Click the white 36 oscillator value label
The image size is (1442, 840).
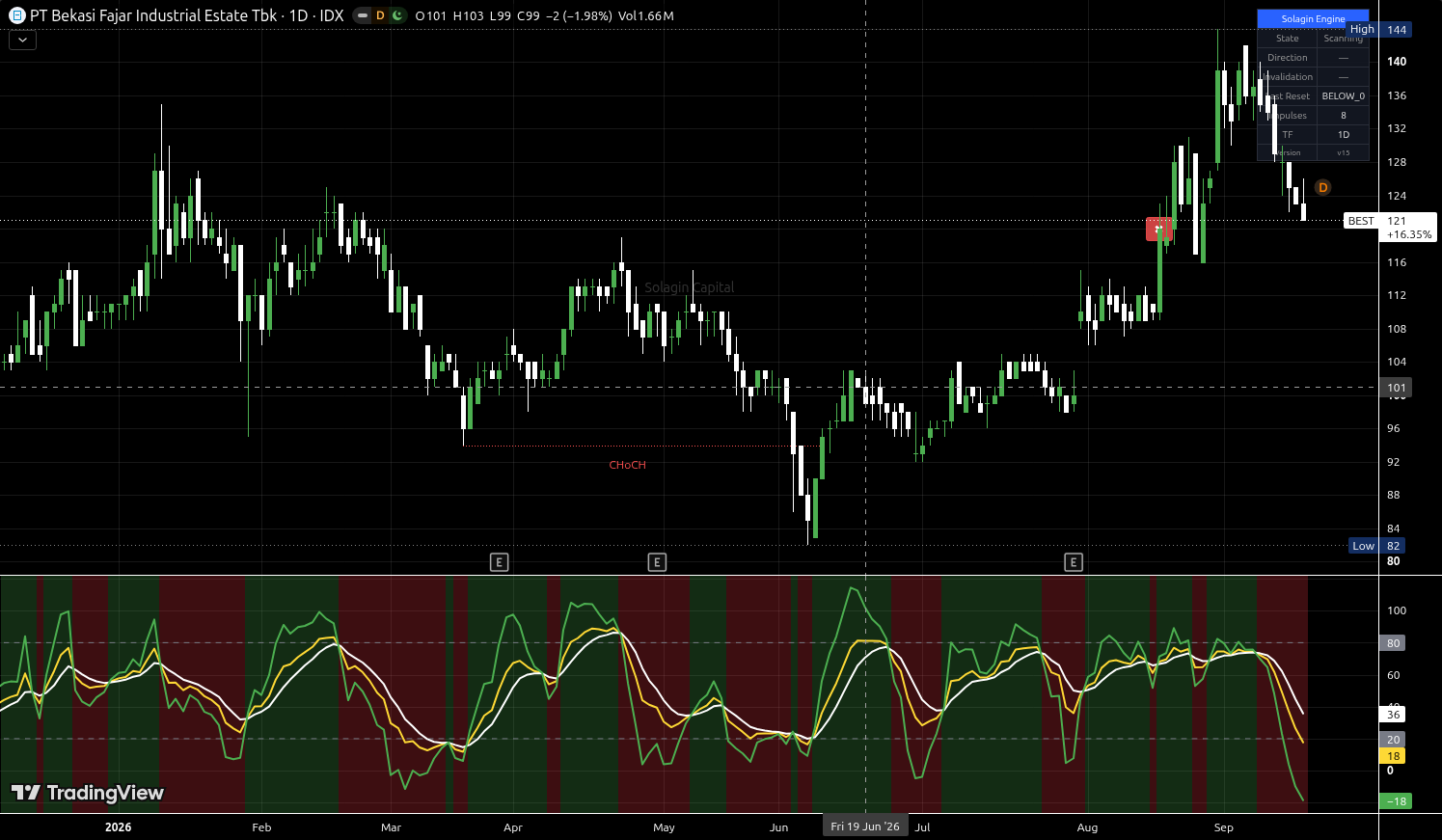click(1394, 715)
